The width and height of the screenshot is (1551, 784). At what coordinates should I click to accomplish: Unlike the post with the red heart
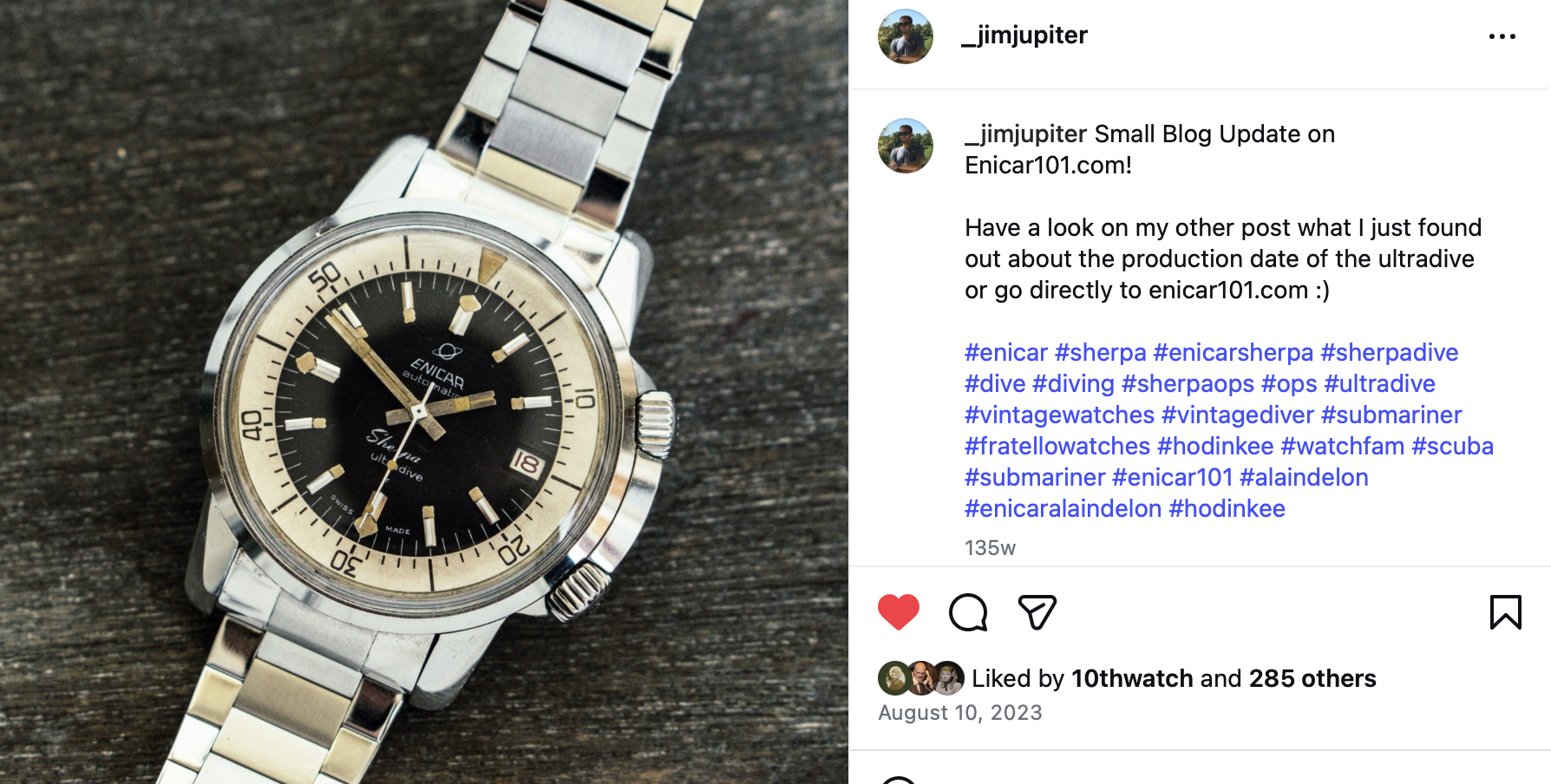(898, 612)
